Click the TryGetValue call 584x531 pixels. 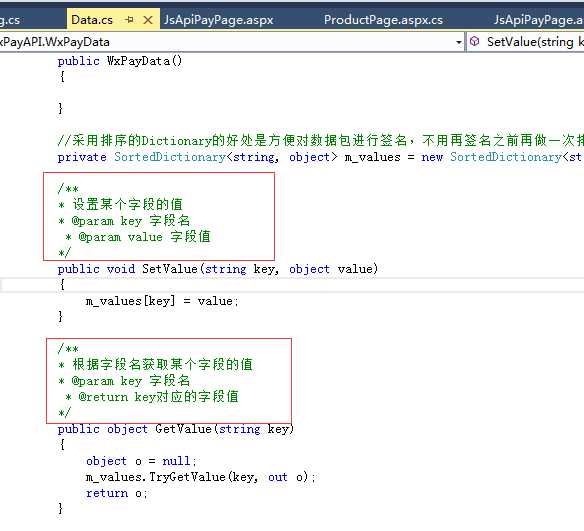pyautogui.click(x=187, y=477)
